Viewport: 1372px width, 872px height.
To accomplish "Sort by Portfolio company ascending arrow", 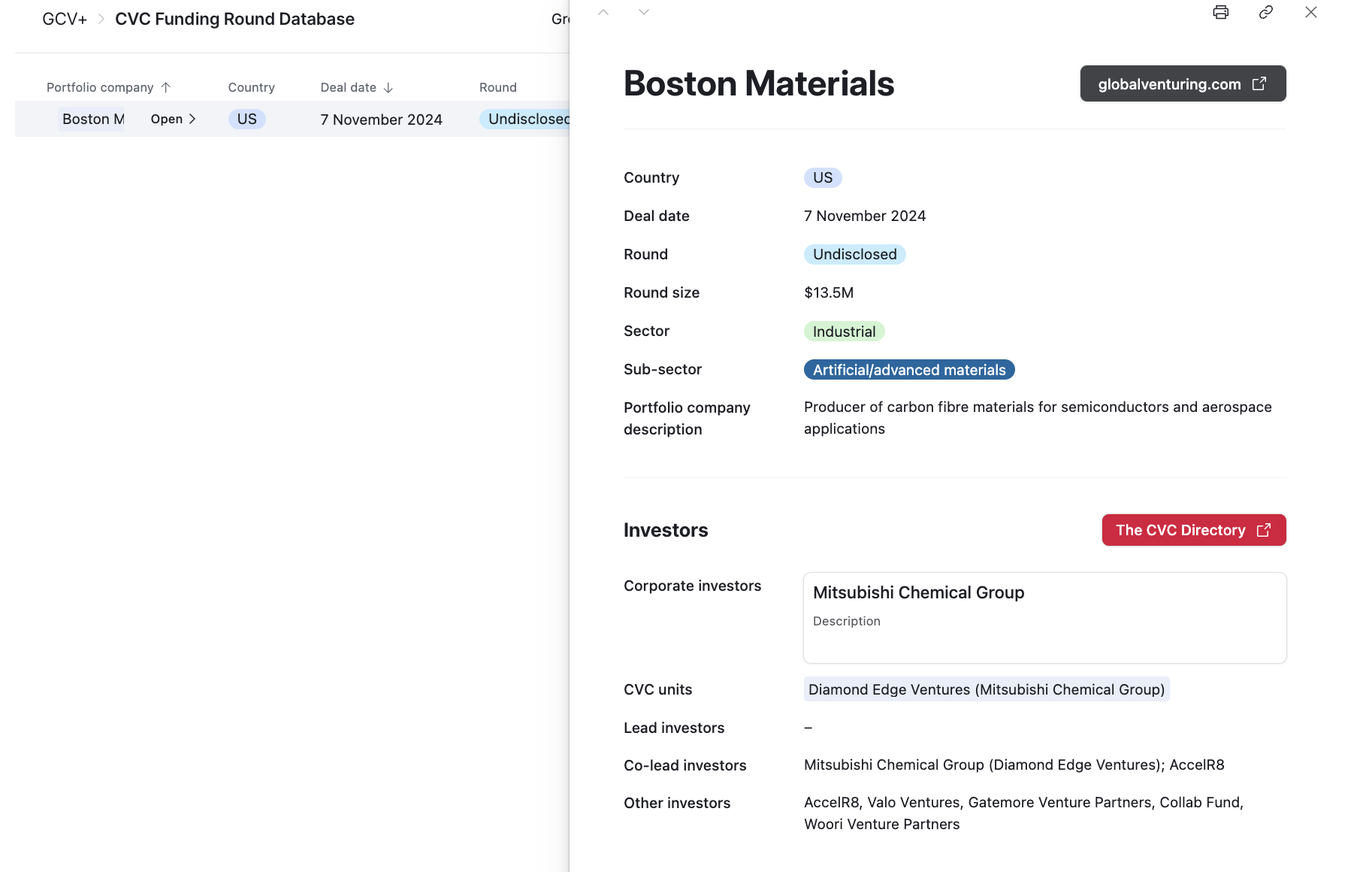I will tap(166, 87).
